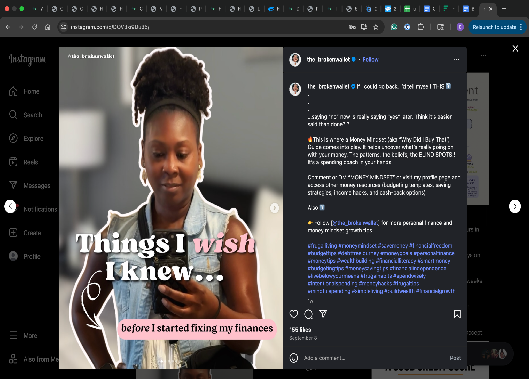The height and width of the screenshot is (379, 529).
Task: Reload the current page
Action: tap(34, 27)
